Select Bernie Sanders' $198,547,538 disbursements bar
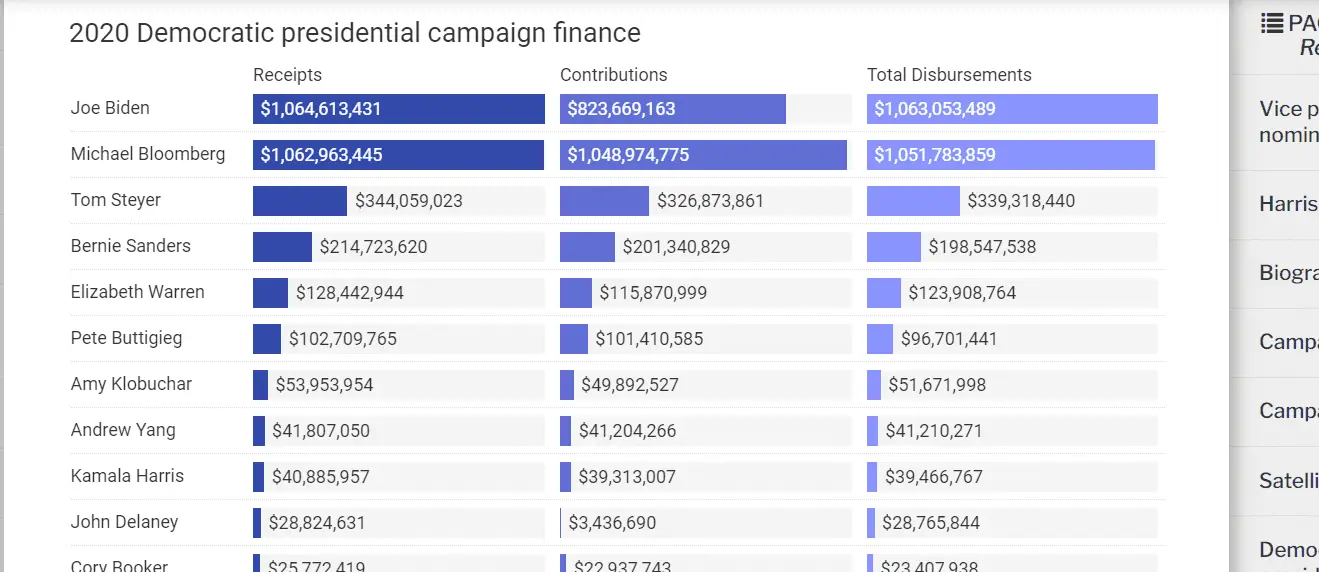This screenshot has height=572, width=1319. (894, 247)
